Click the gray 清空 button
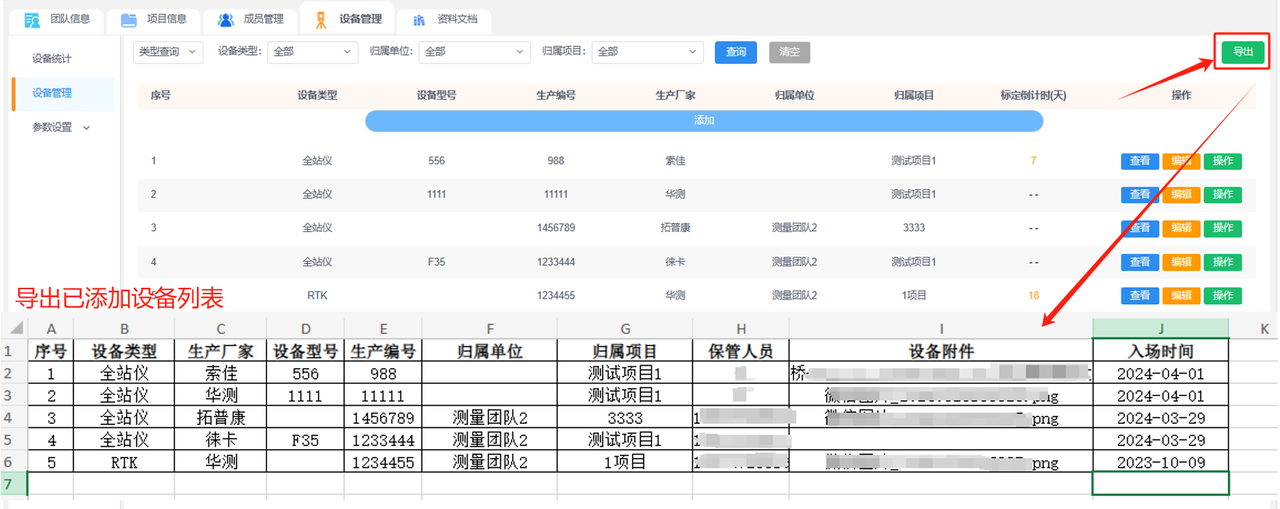The height and width of the screenshot is (509, 1280). [x=789, y=52]
